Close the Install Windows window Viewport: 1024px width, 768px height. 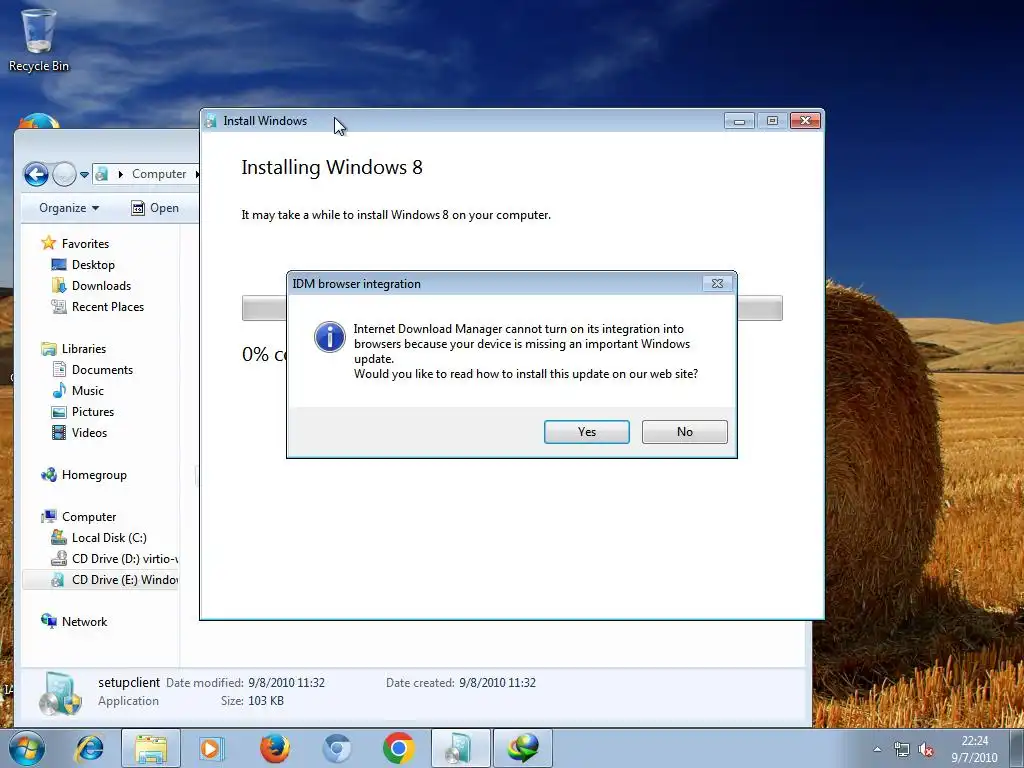pyautogui.click(x=805, y=121)
